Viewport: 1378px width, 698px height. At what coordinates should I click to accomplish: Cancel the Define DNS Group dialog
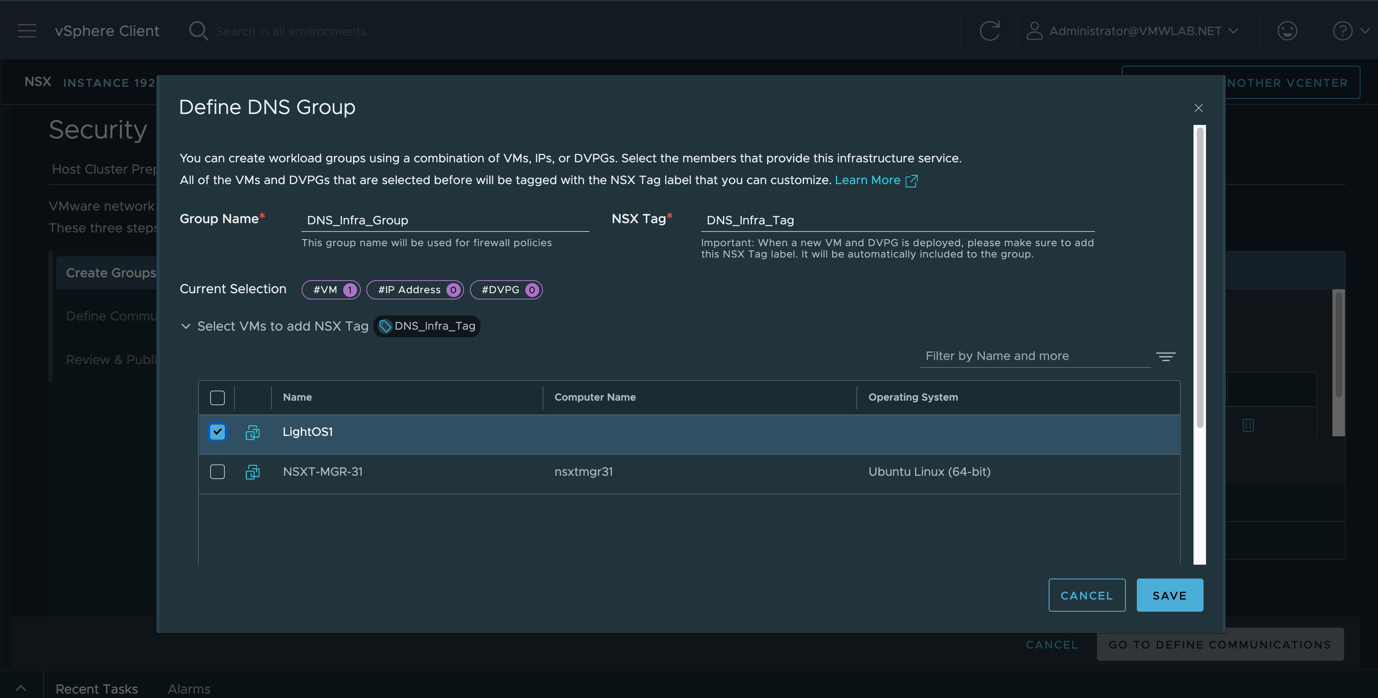[1087, 595]
